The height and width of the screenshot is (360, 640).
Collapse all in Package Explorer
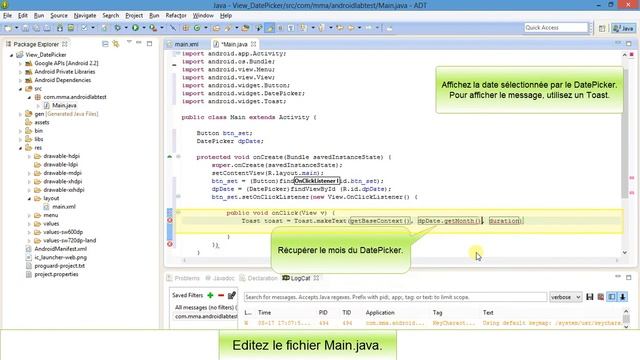click(105, 44)
